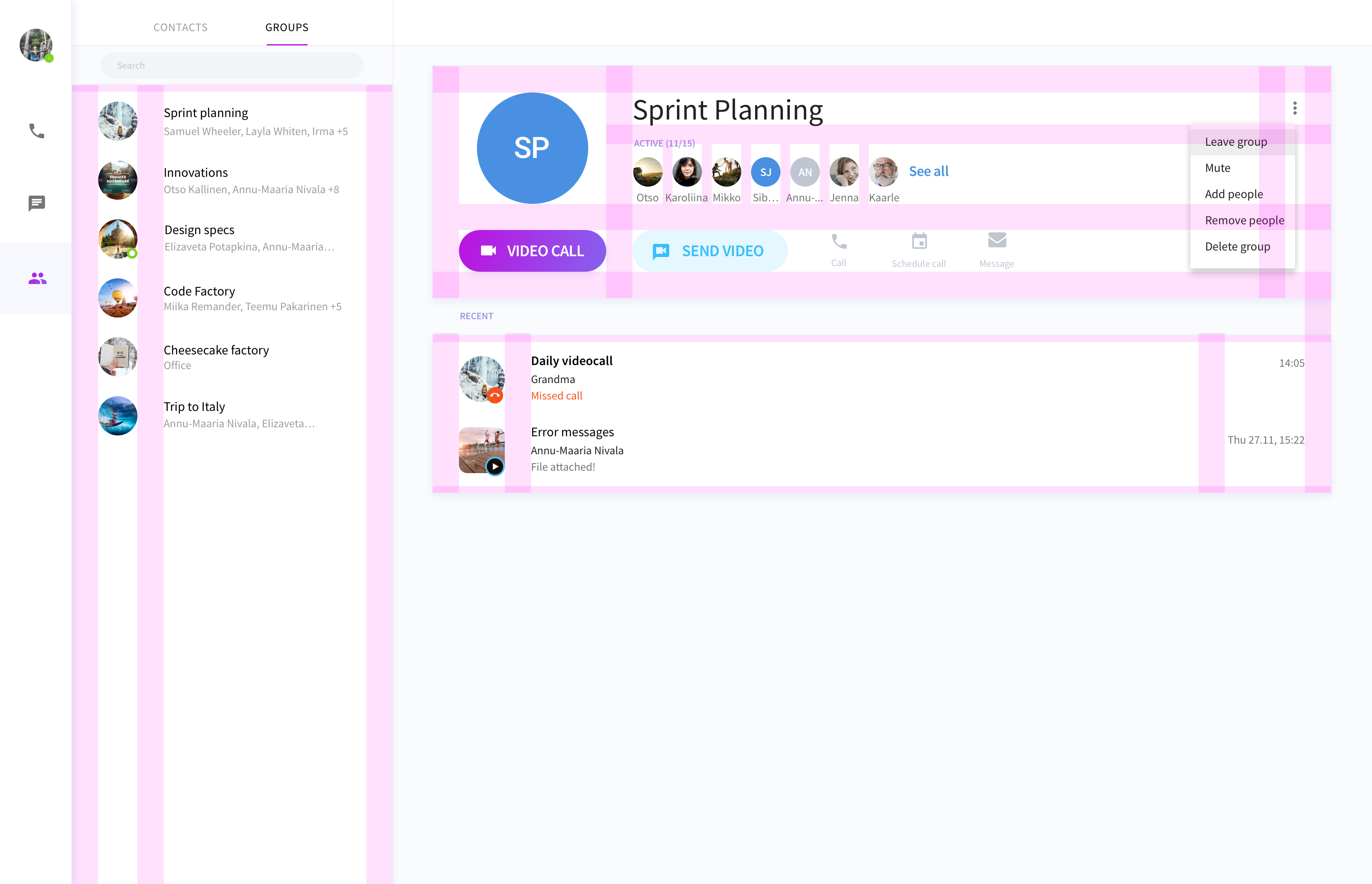The height and width of the screenshot is (884, 1372).
Task: Select the Contacts tab
Action: (181, 27)
